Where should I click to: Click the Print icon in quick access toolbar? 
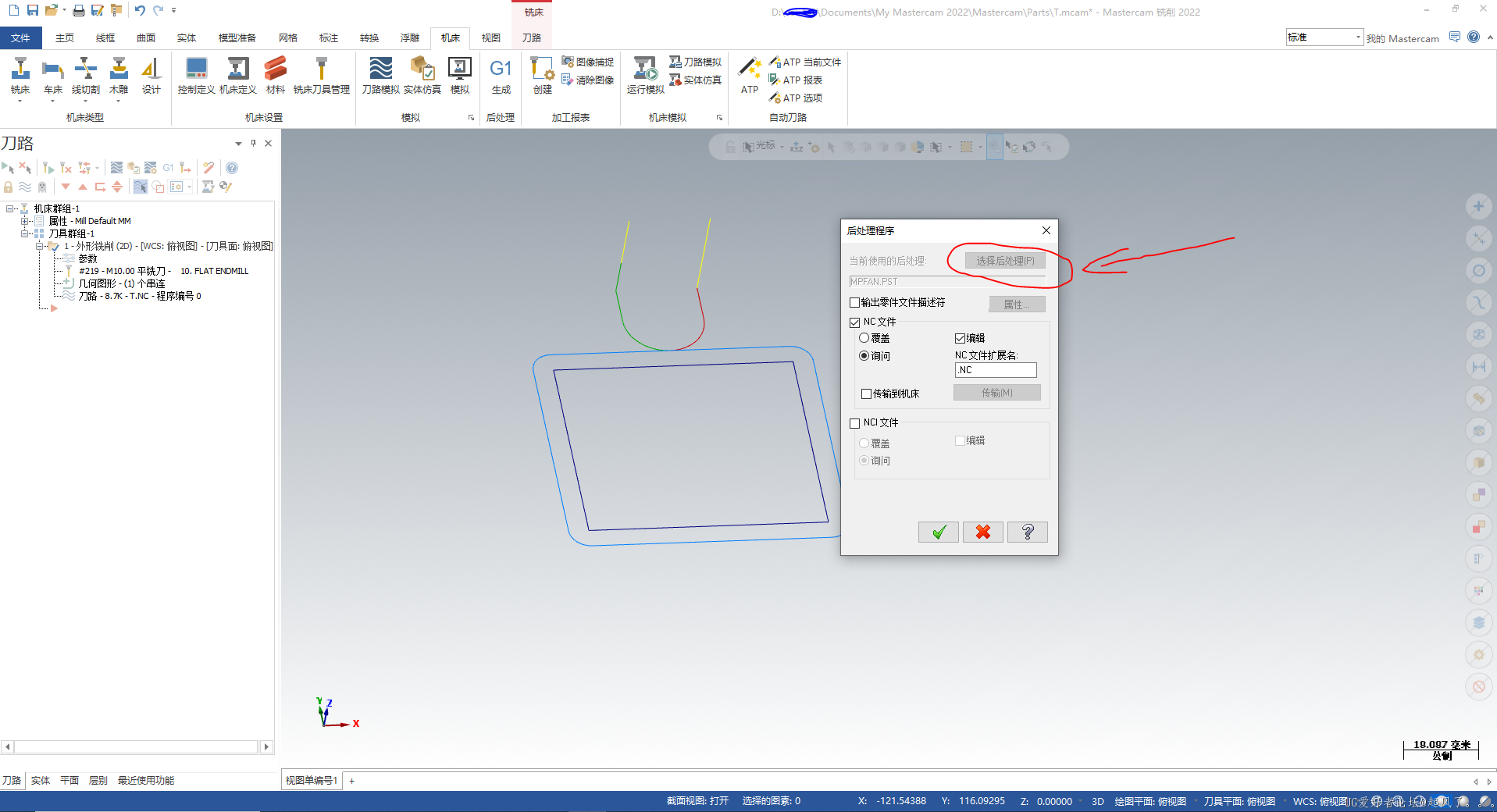click(79, 10)
